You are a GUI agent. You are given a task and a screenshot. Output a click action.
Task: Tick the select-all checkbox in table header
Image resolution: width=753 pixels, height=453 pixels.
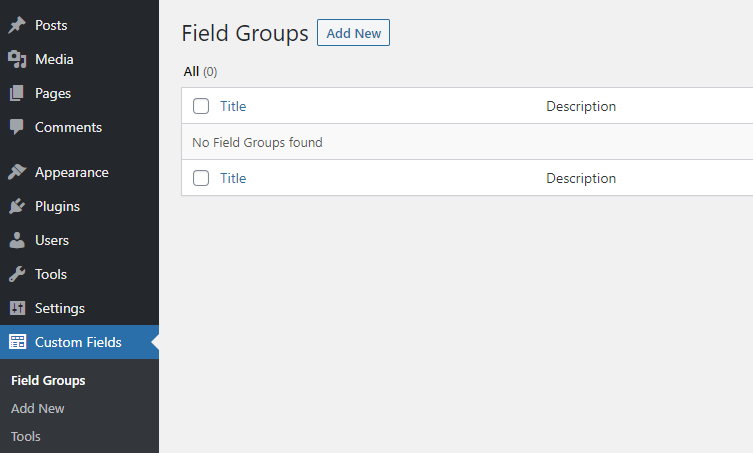[x=201, y=106]
